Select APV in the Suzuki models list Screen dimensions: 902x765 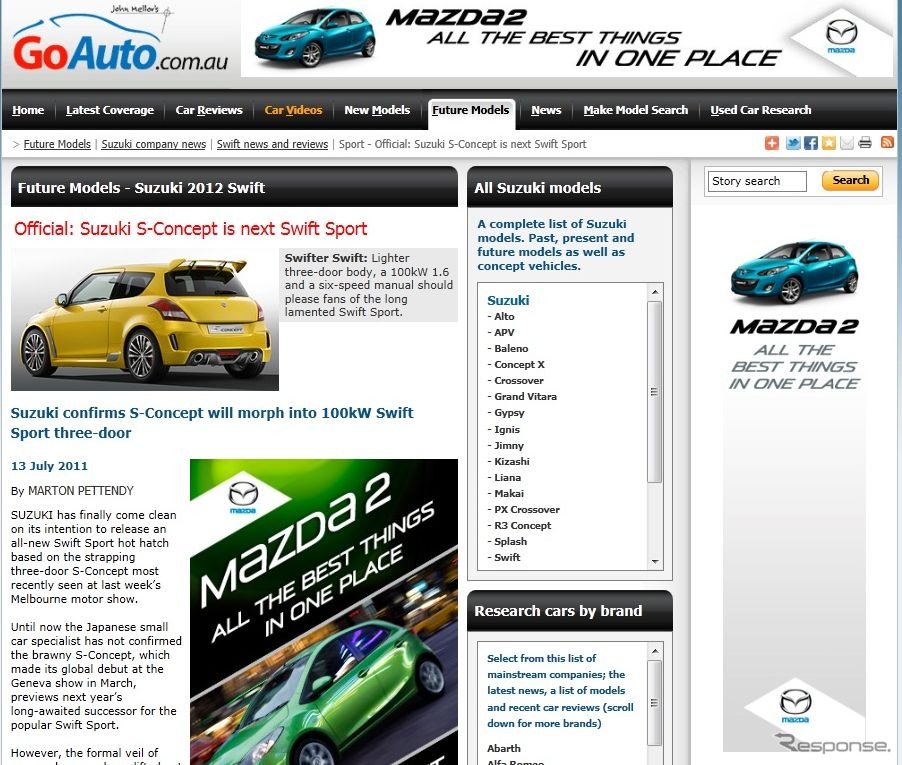(504, 332)
